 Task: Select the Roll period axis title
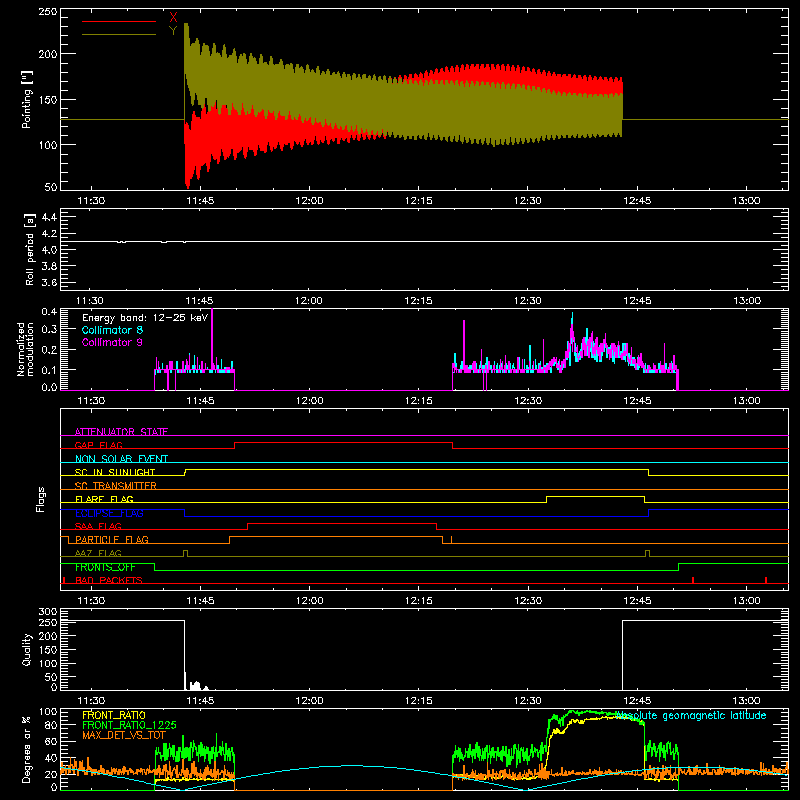(29, 249)
